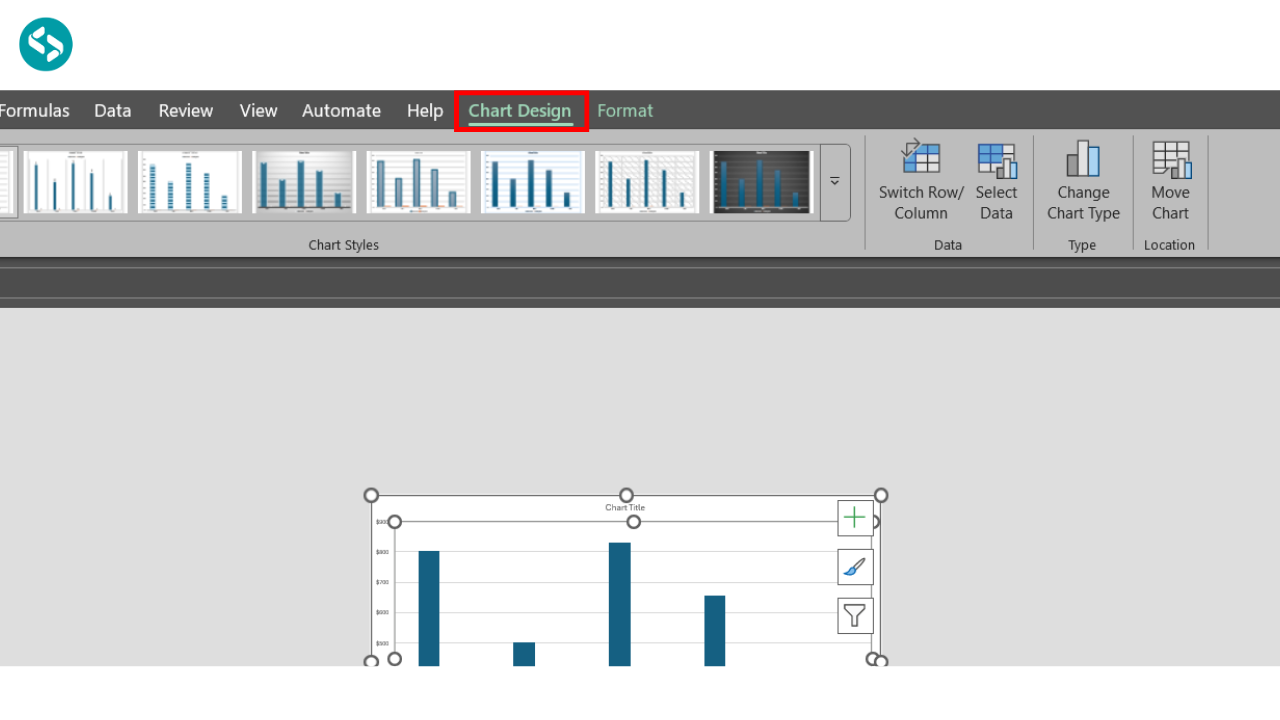Click Change Chart Type
This screenshot has width=1280, height=720.
coord(1083,182)
